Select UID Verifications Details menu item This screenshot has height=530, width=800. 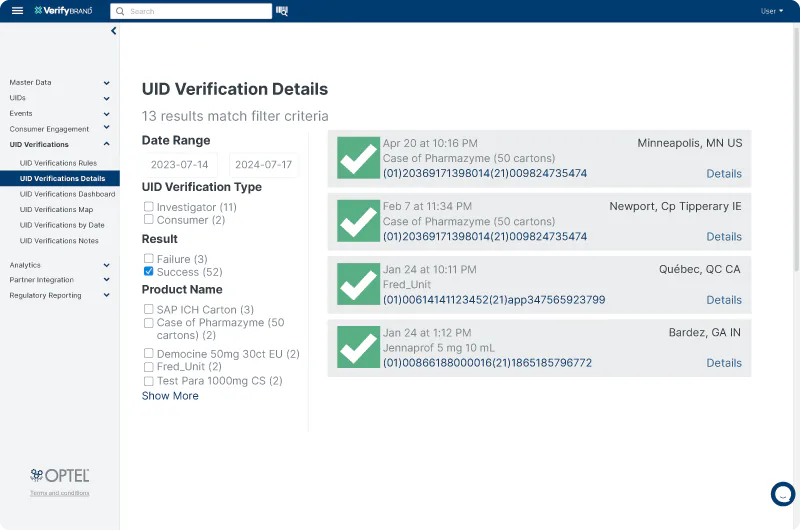pyautogui.click(x=60, y=178)
